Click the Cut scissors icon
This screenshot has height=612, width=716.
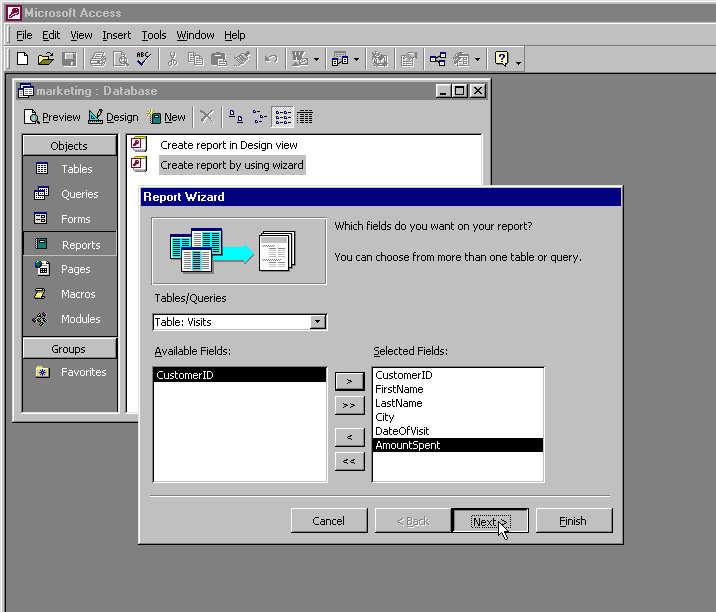click(172, 59)
